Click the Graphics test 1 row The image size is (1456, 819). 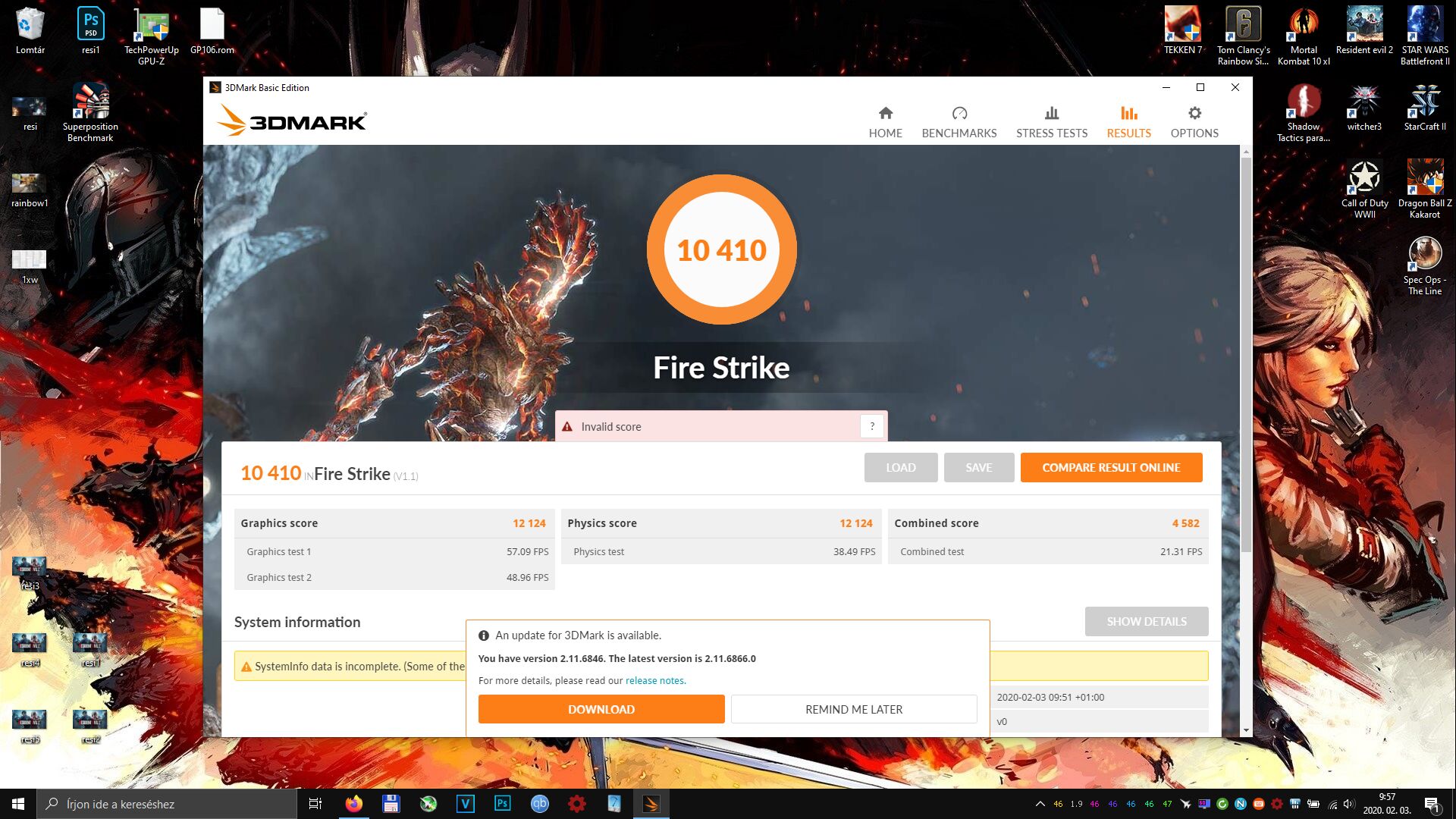click(394, 551)
